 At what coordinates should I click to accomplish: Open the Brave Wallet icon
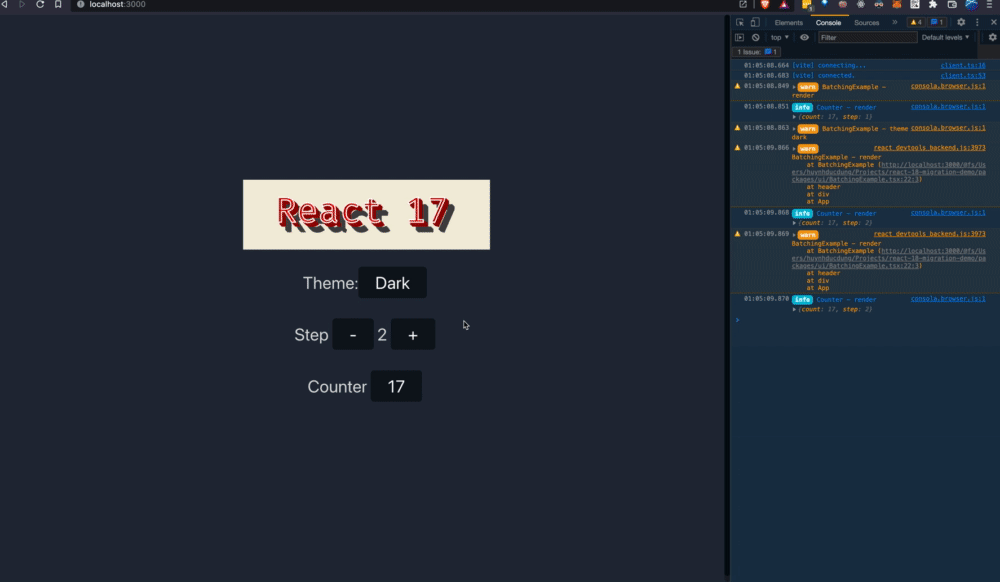952,4
